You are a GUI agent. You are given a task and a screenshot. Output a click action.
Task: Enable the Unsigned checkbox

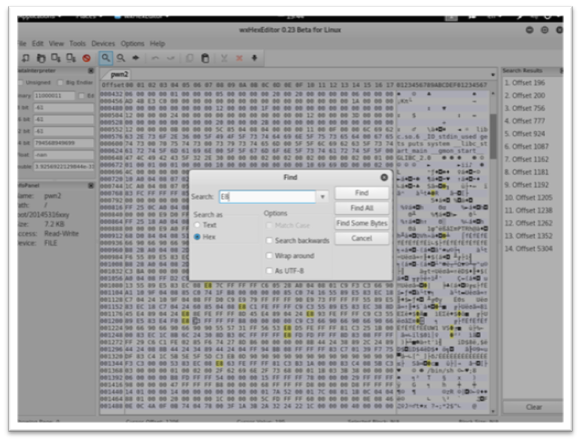point(21,83)
